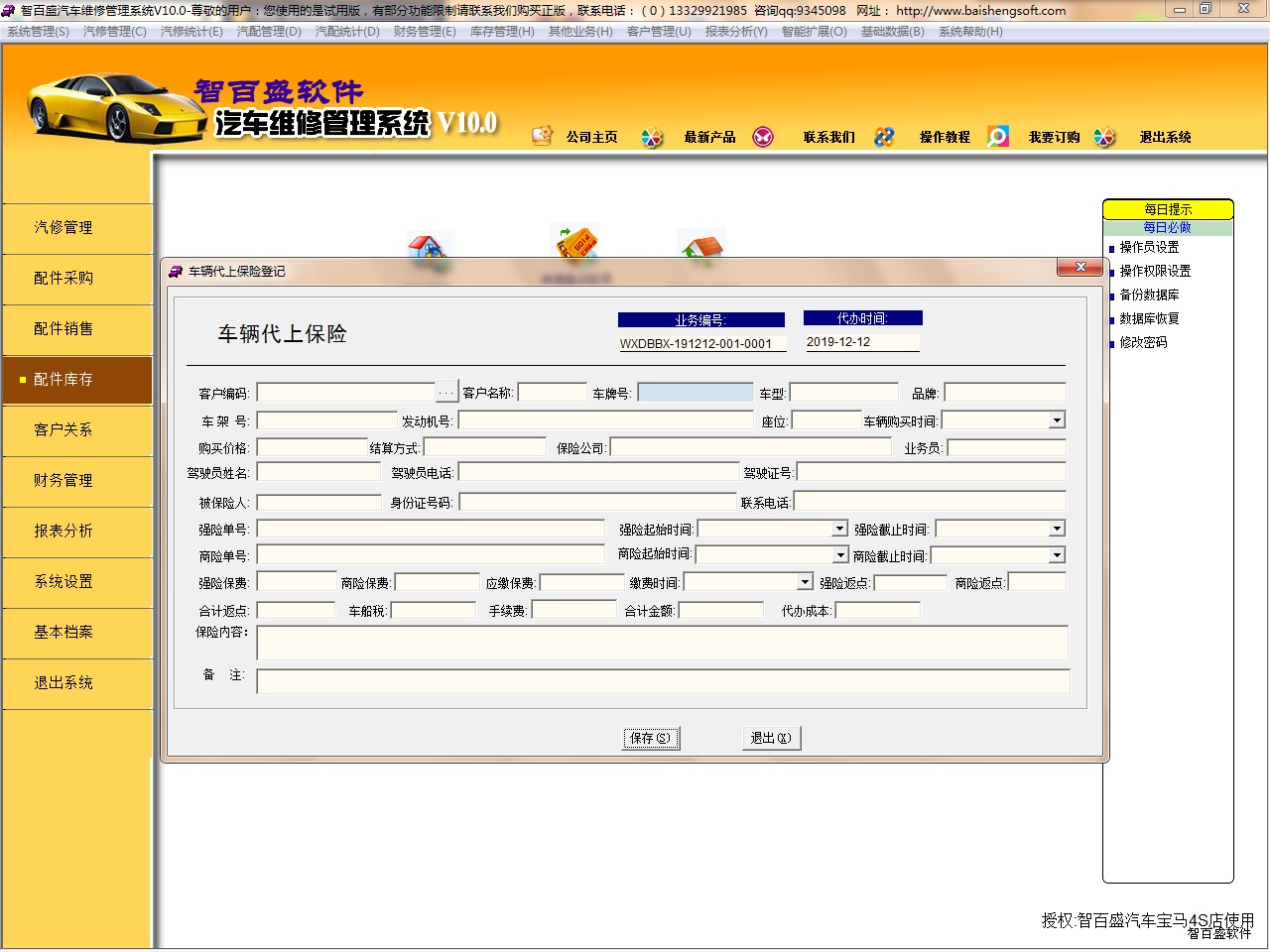Open the 财务管理(E) menu
Image resolution: width=1270 pixels, height=952 pixels.
coord(425,32)
